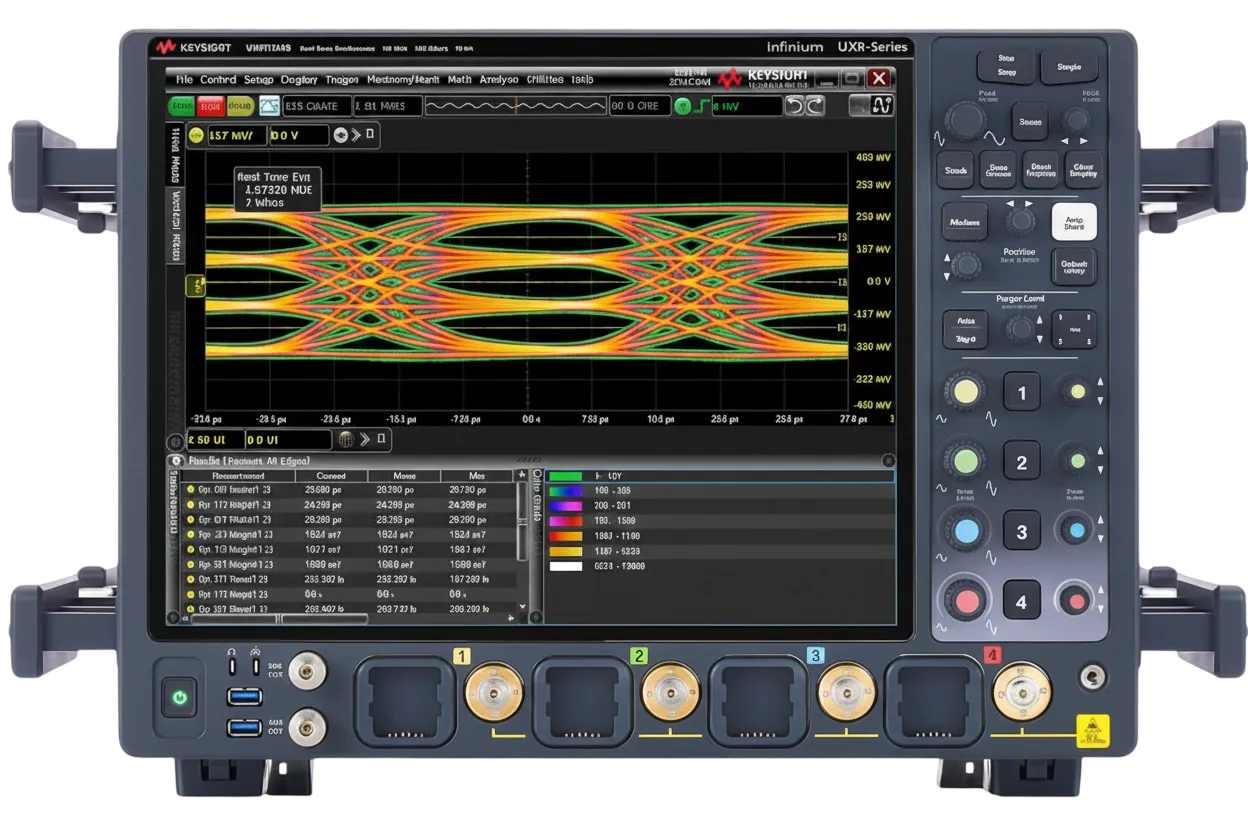Click the channel 1 vertical scale field
Screen dimensions: 1248x832
[237, 135]
